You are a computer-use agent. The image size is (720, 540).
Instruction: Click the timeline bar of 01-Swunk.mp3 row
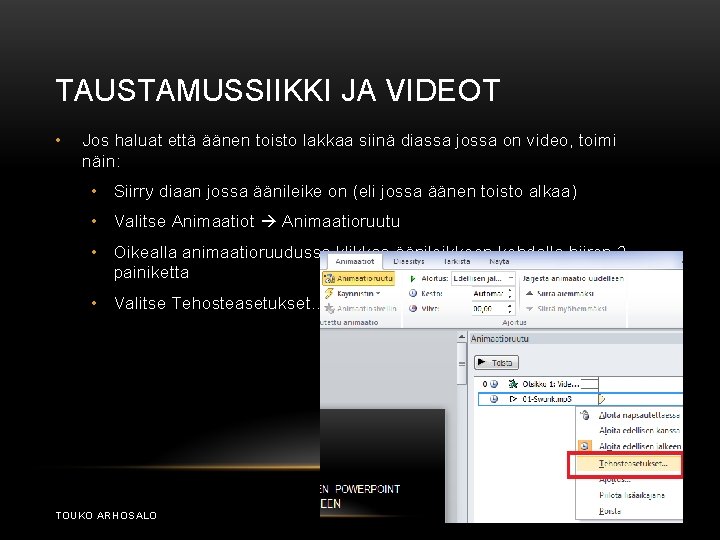click(x=602, y=399)
